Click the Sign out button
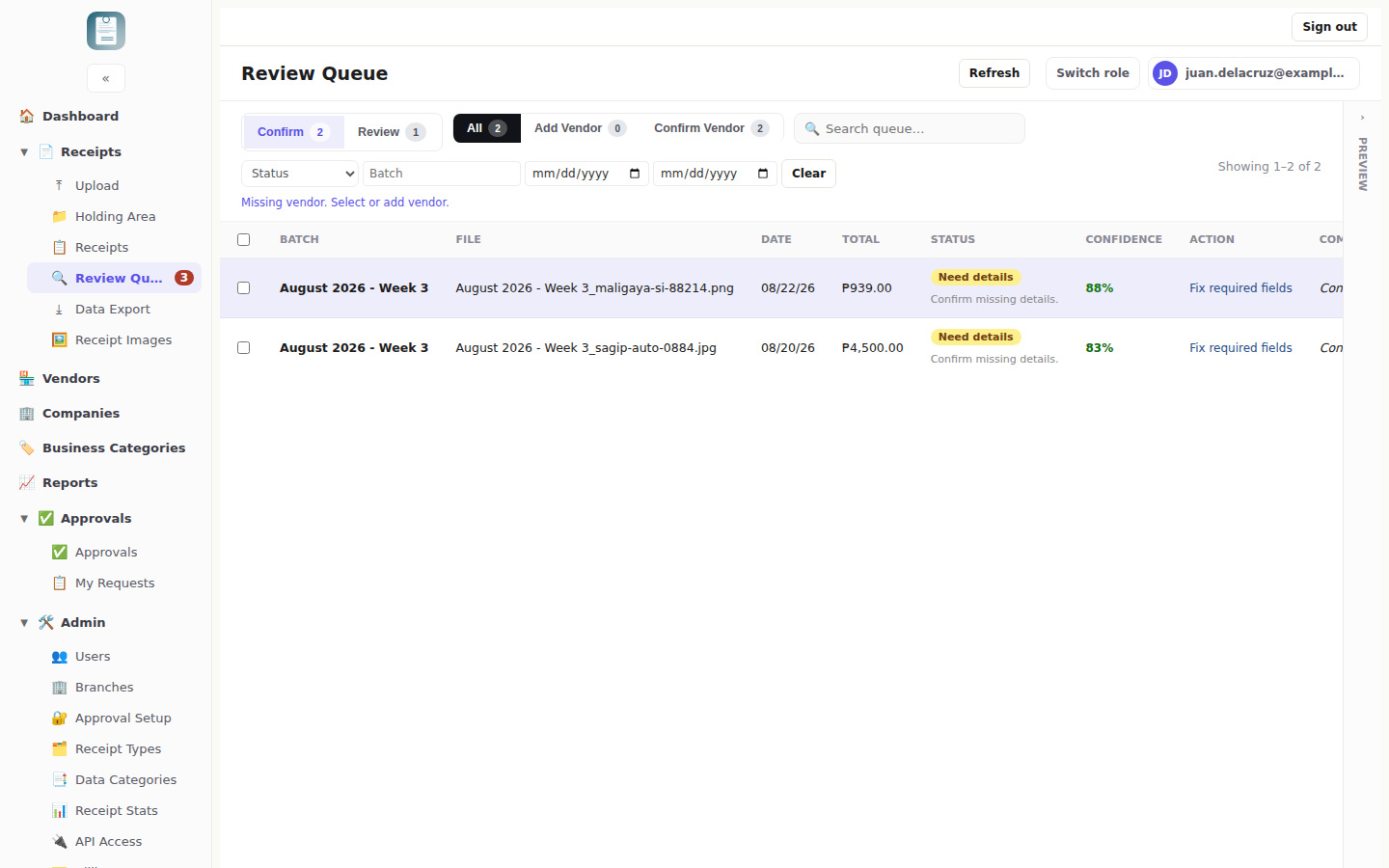The width and height of the screenshot is (1389, 868). pyautogui.click(x=1329, y=27)
